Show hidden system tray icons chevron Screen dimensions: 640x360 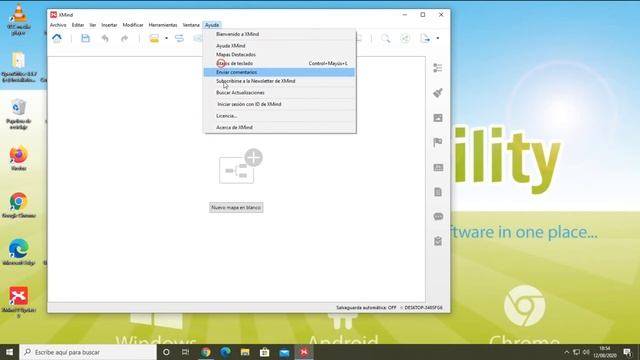pos(567,352)
